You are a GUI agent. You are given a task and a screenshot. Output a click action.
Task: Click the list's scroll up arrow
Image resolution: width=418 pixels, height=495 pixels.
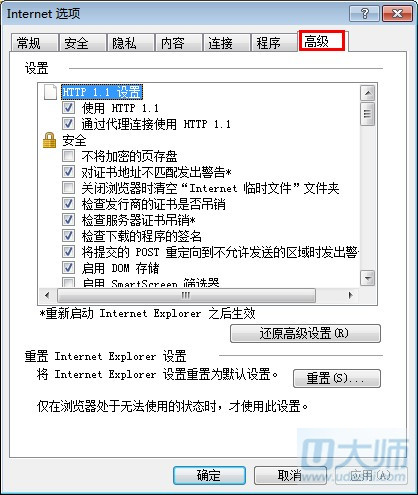(x=368, y=93)
